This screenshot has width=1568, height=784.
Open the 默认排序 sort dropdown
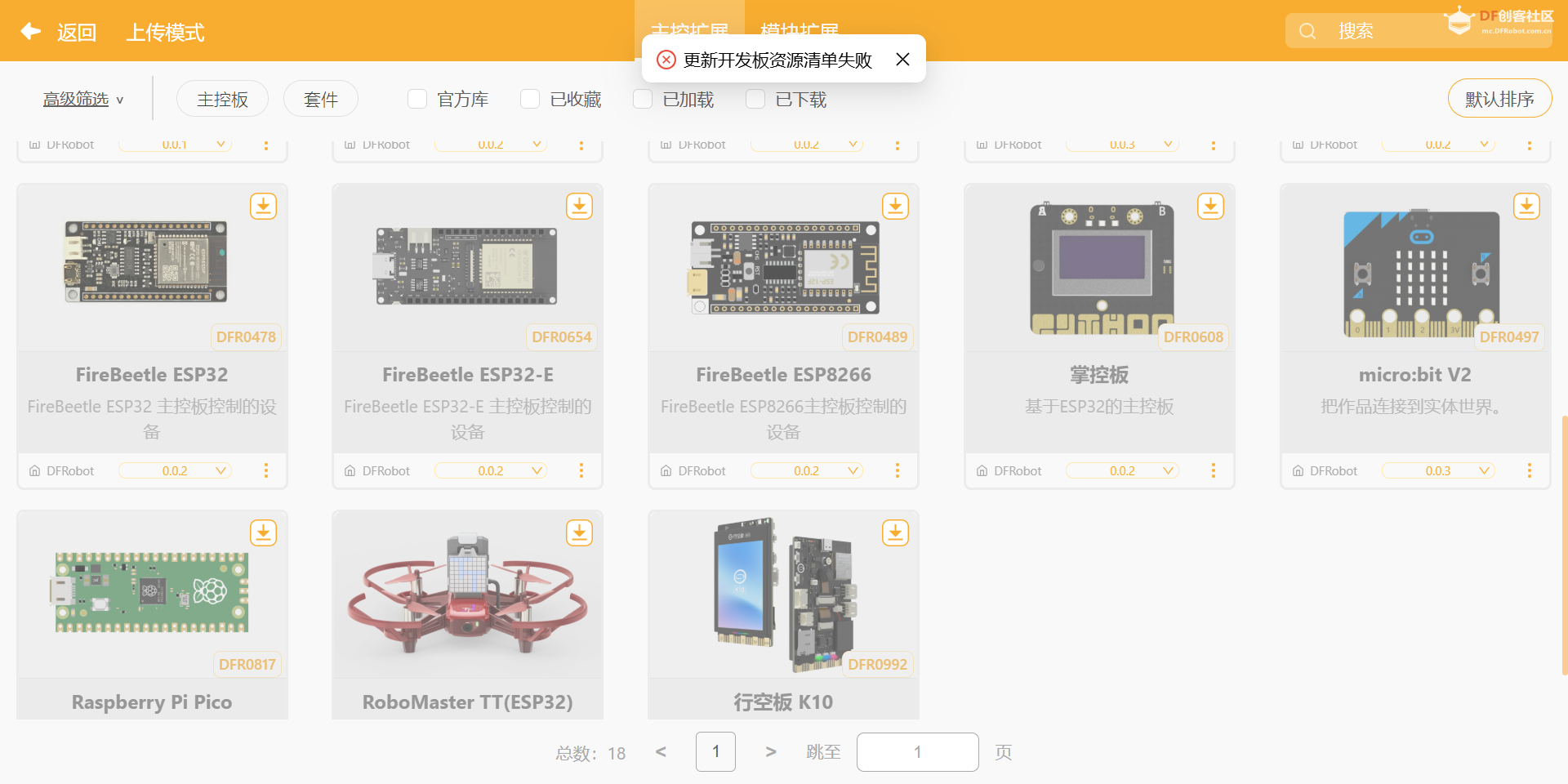[x=1499, y=99]
